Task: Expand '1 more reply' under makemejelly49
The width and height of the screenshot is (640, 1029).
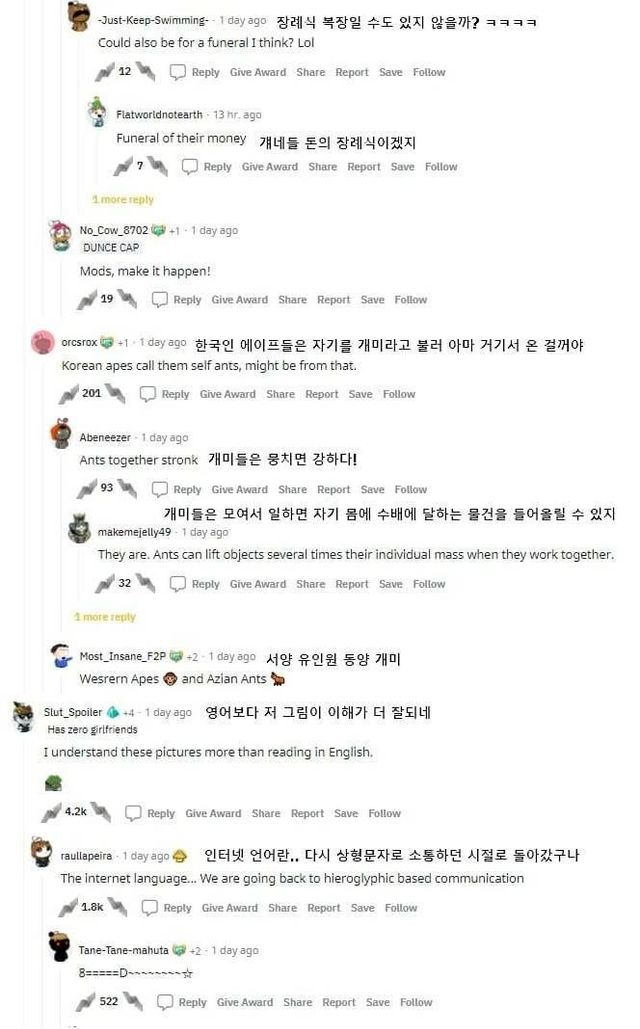Action: point(104,617)
